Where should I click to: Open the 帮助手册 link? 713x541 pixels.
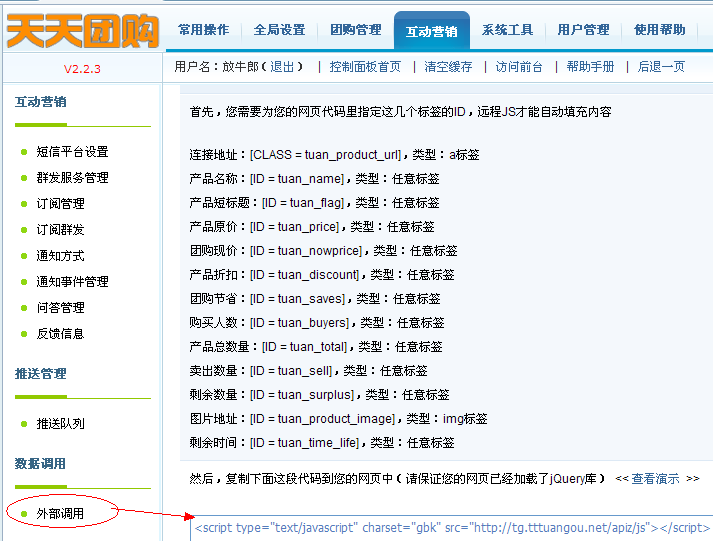(x=590, y=67)
